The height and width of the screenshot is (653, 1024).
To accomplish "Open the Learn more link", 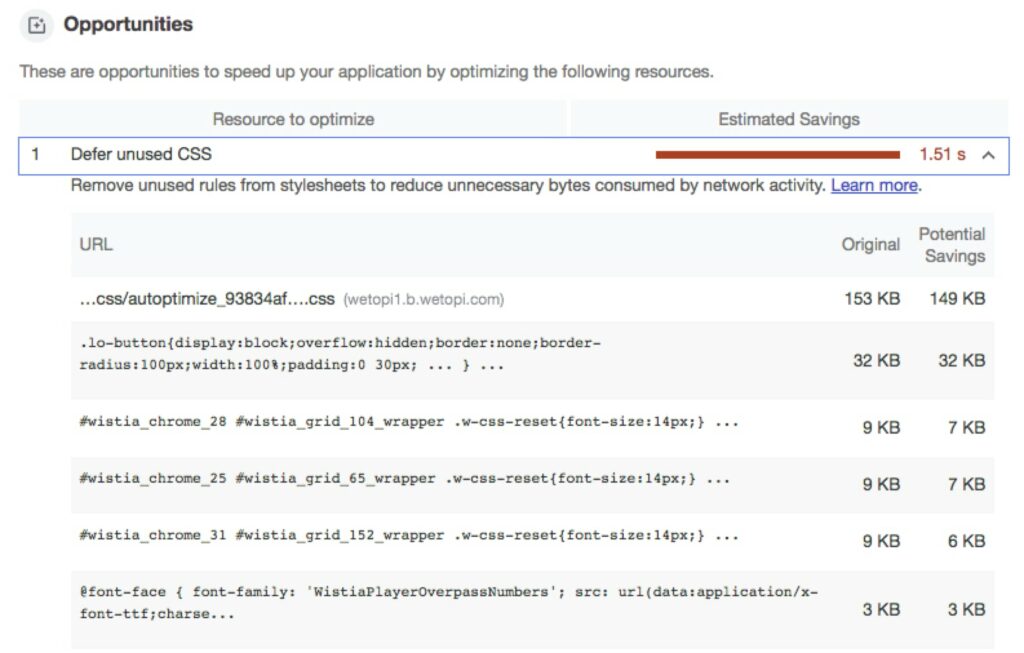I will pyautogui.click(x=873, y=186).
